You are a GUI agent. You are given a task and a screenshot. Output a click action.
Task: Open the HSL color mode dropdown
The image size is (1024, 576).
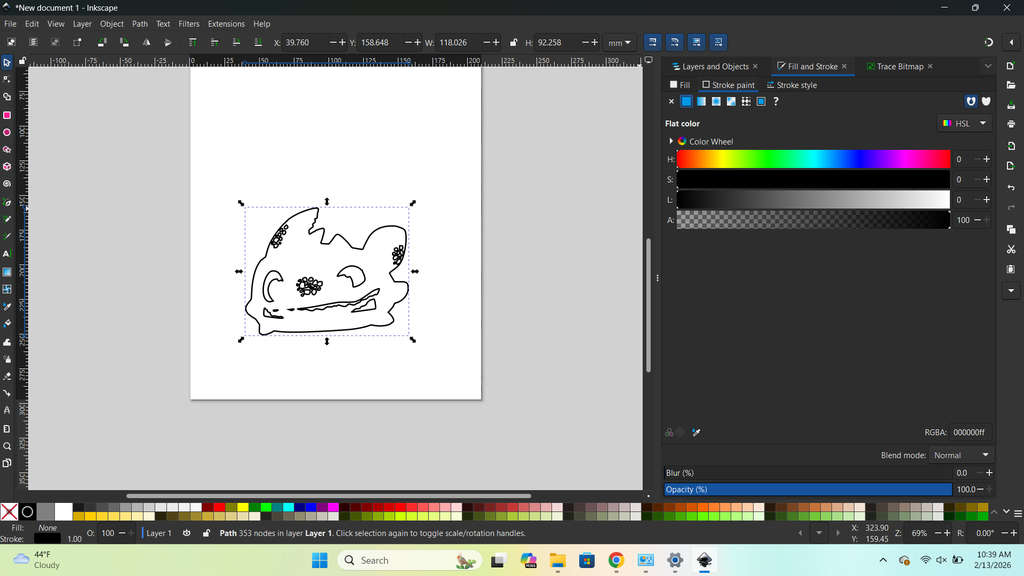[965, 123]
